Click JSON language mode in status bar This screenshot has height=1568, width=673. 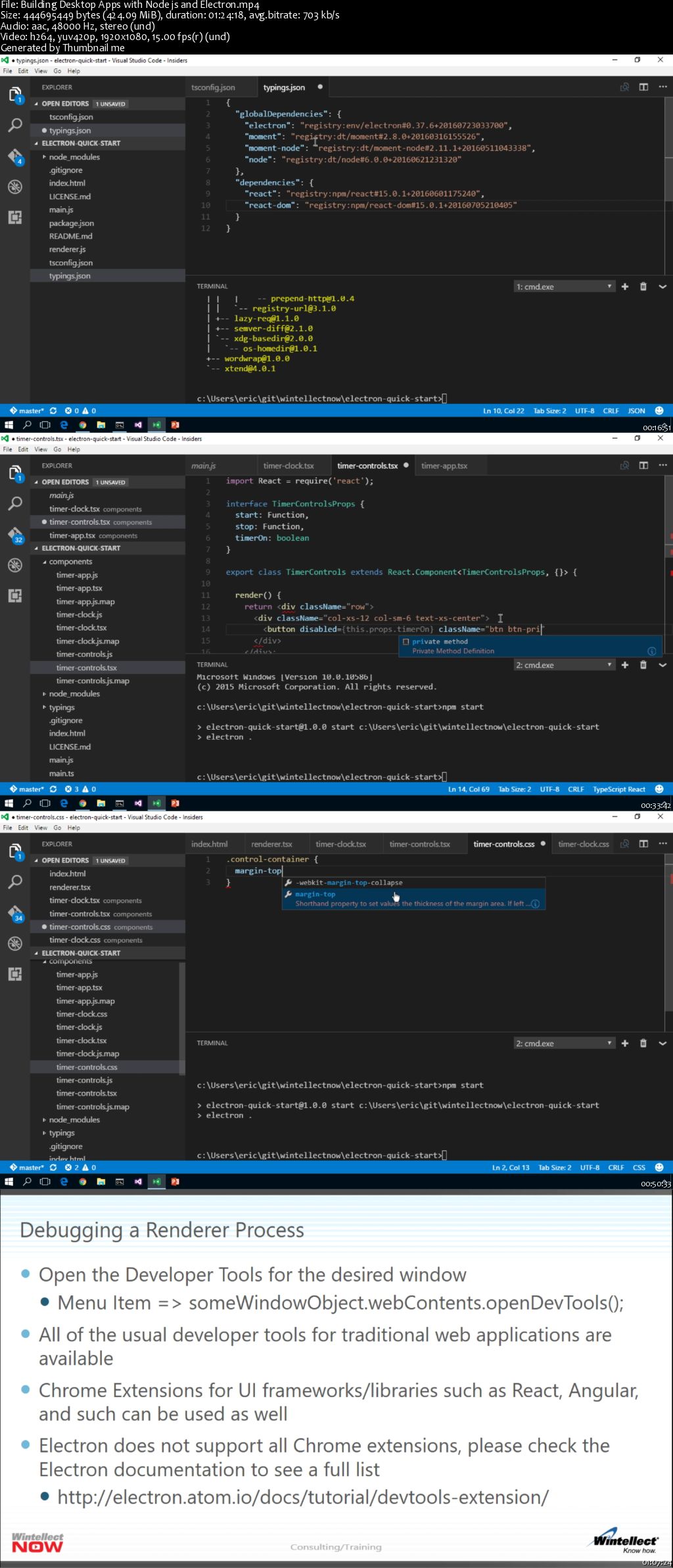coord(636,411)
